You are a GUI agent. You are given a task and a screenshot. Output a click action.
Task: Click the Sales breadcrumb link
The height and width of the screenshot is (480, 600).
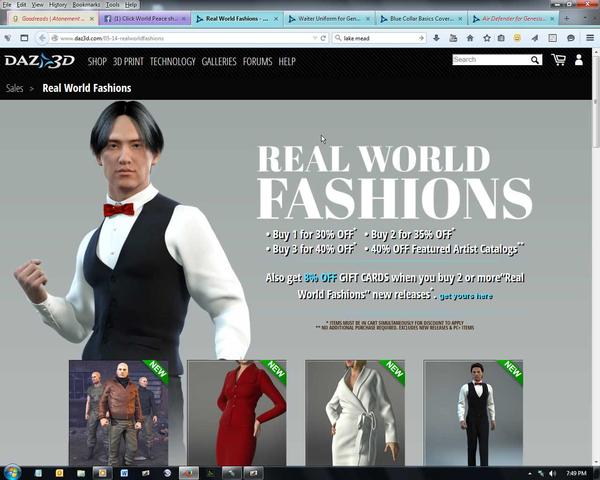tap(15, 88)
